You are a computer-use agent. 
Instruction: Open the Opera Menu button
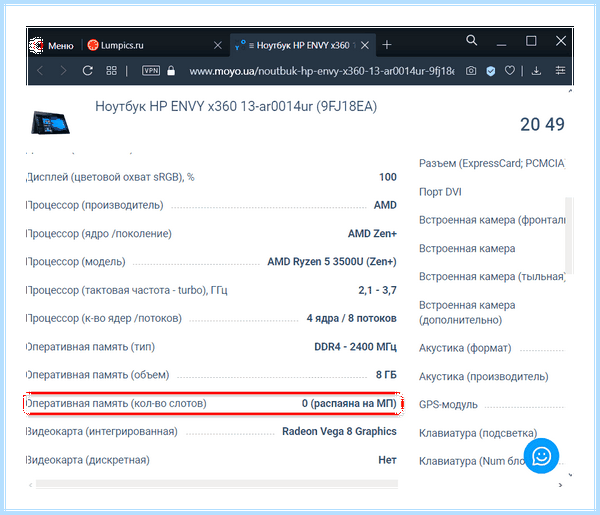[52, 46]
